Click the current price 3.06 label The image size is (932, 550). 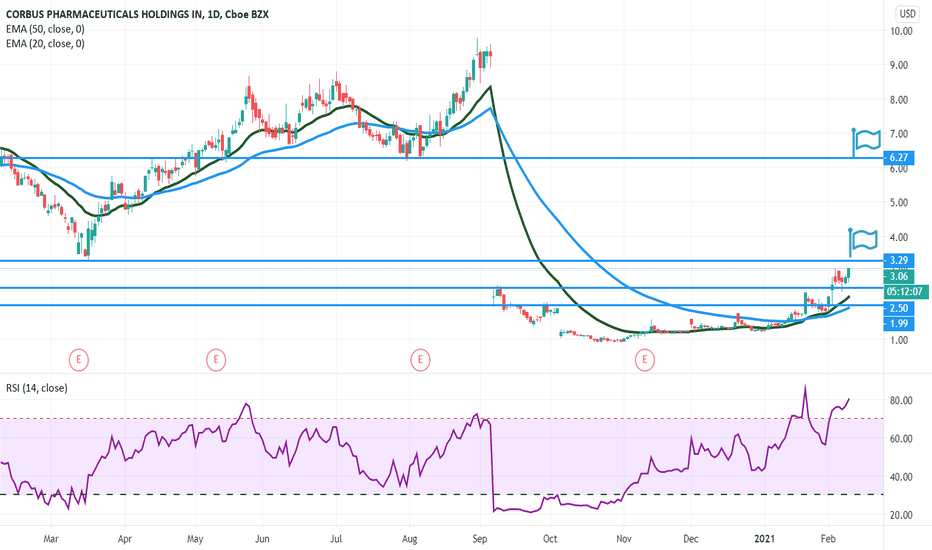click(x=899, y=276)
